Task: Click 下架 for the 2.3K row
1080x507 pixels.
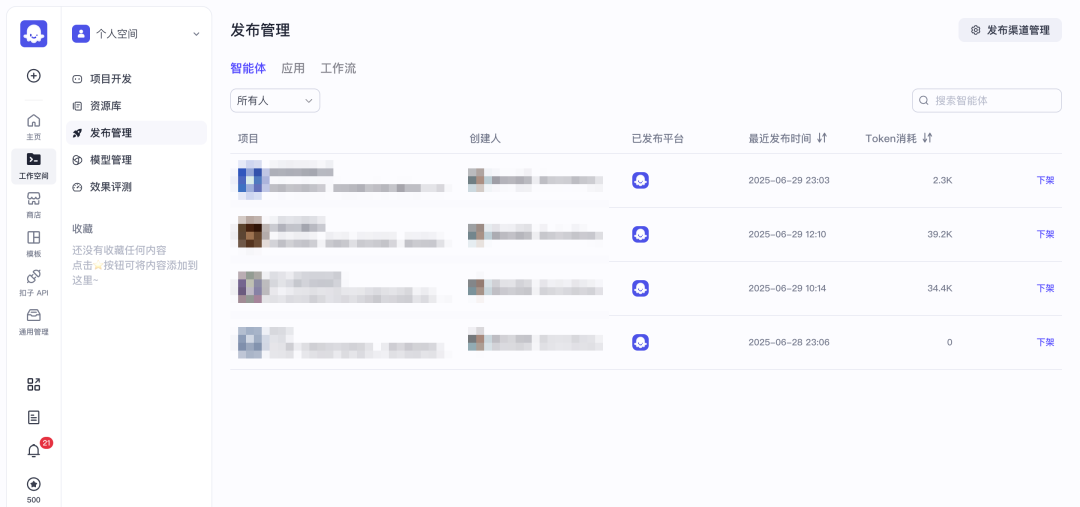Action: (x=1045, y=180)
